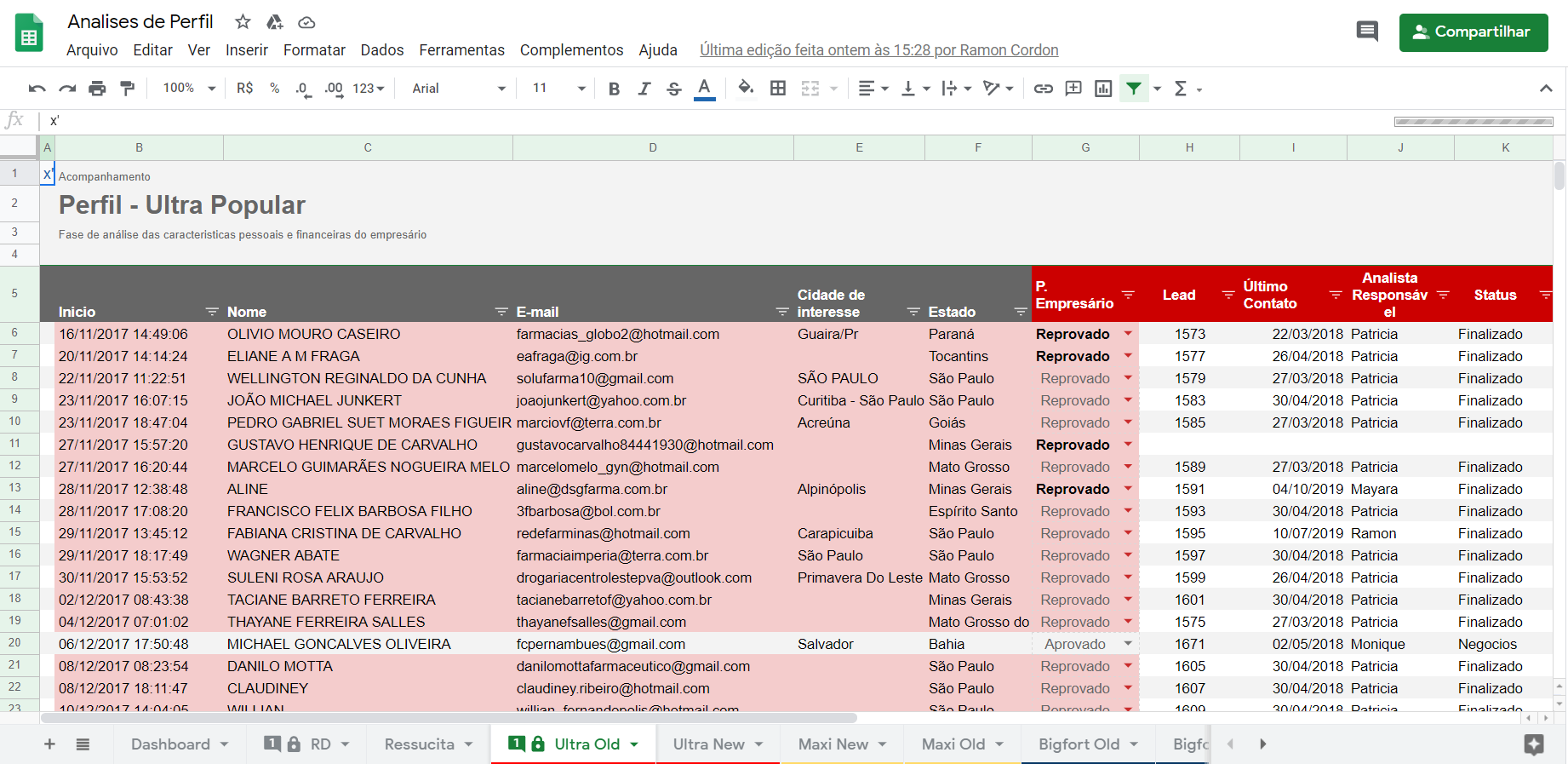
Task: Open the comments history icon
Action: click(x=1367, y=32)
